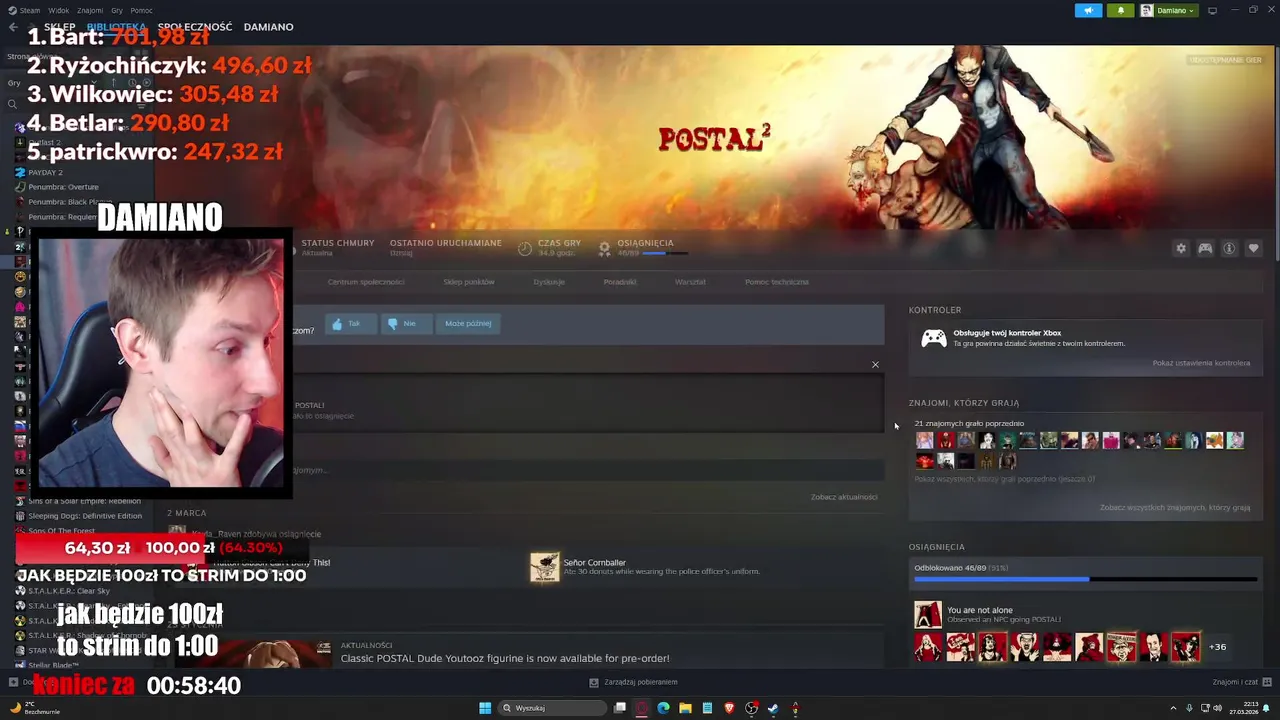Viewport: 1280px width, 720px height.
Task: Open Windows Start button
Action: tap(485, 708)
